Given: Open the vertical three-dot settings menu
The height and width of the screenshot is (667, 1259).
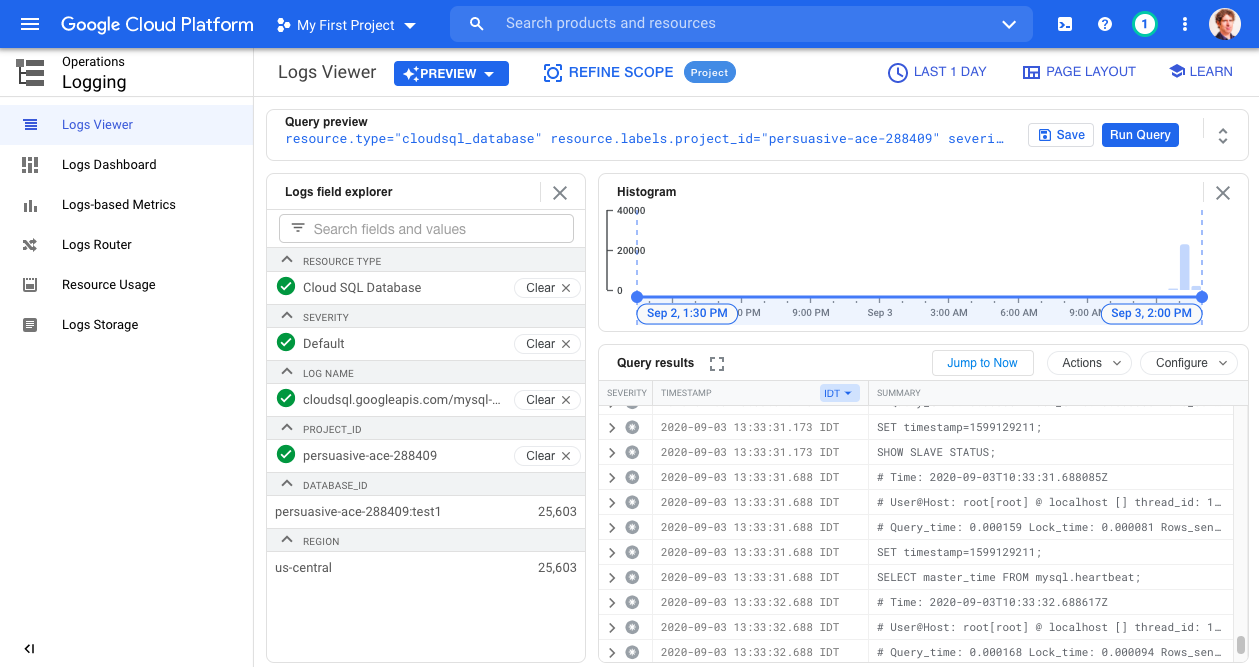Looking at the screenshot, I should coord(1185,24).
